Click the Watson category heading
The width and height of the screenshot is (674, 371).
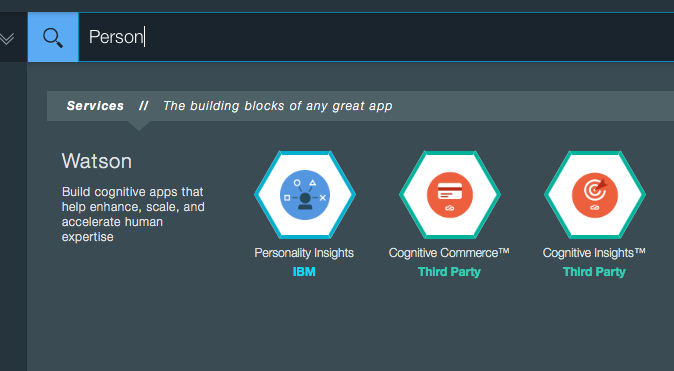click(x=97, y=161)
